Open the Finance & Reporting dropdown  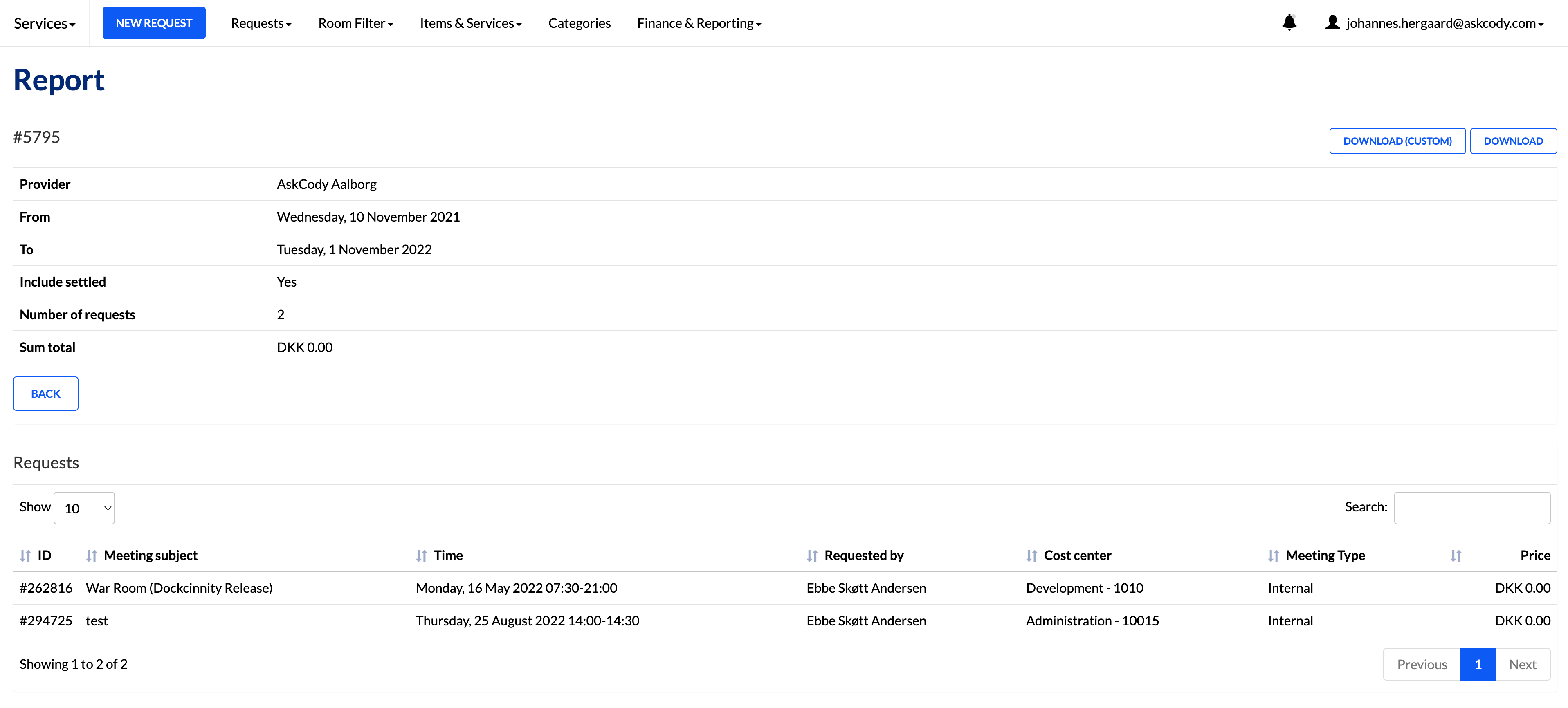pos(699,24)
